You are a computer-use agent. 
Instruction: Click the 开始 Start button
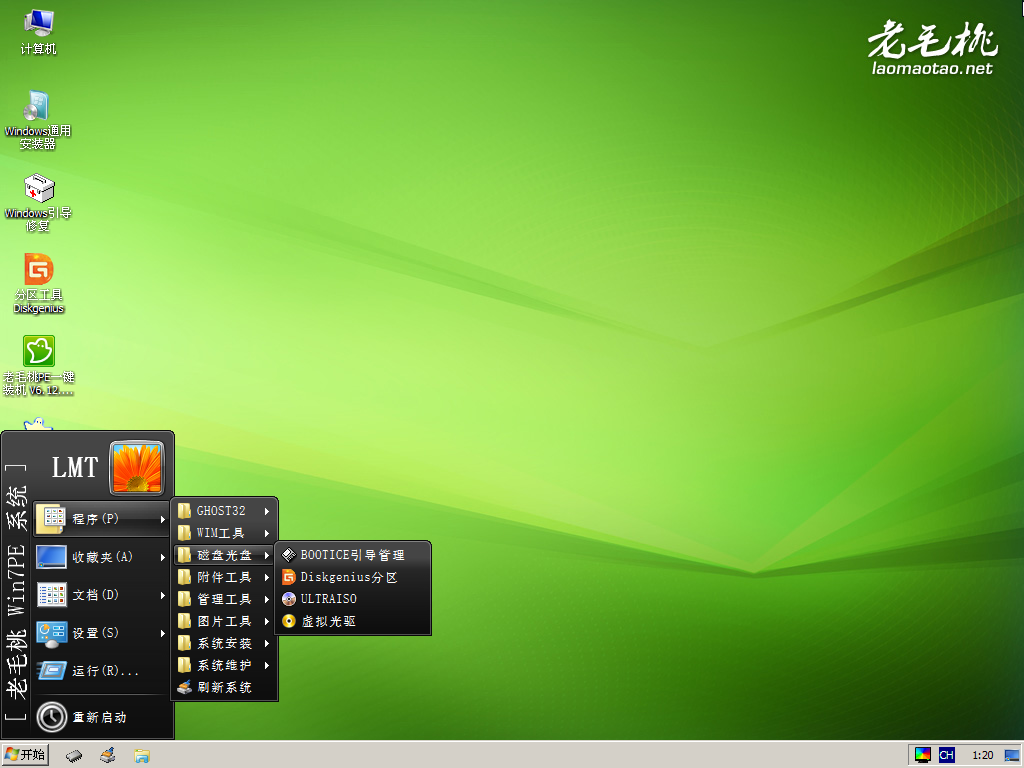click(x=25, y=755)
